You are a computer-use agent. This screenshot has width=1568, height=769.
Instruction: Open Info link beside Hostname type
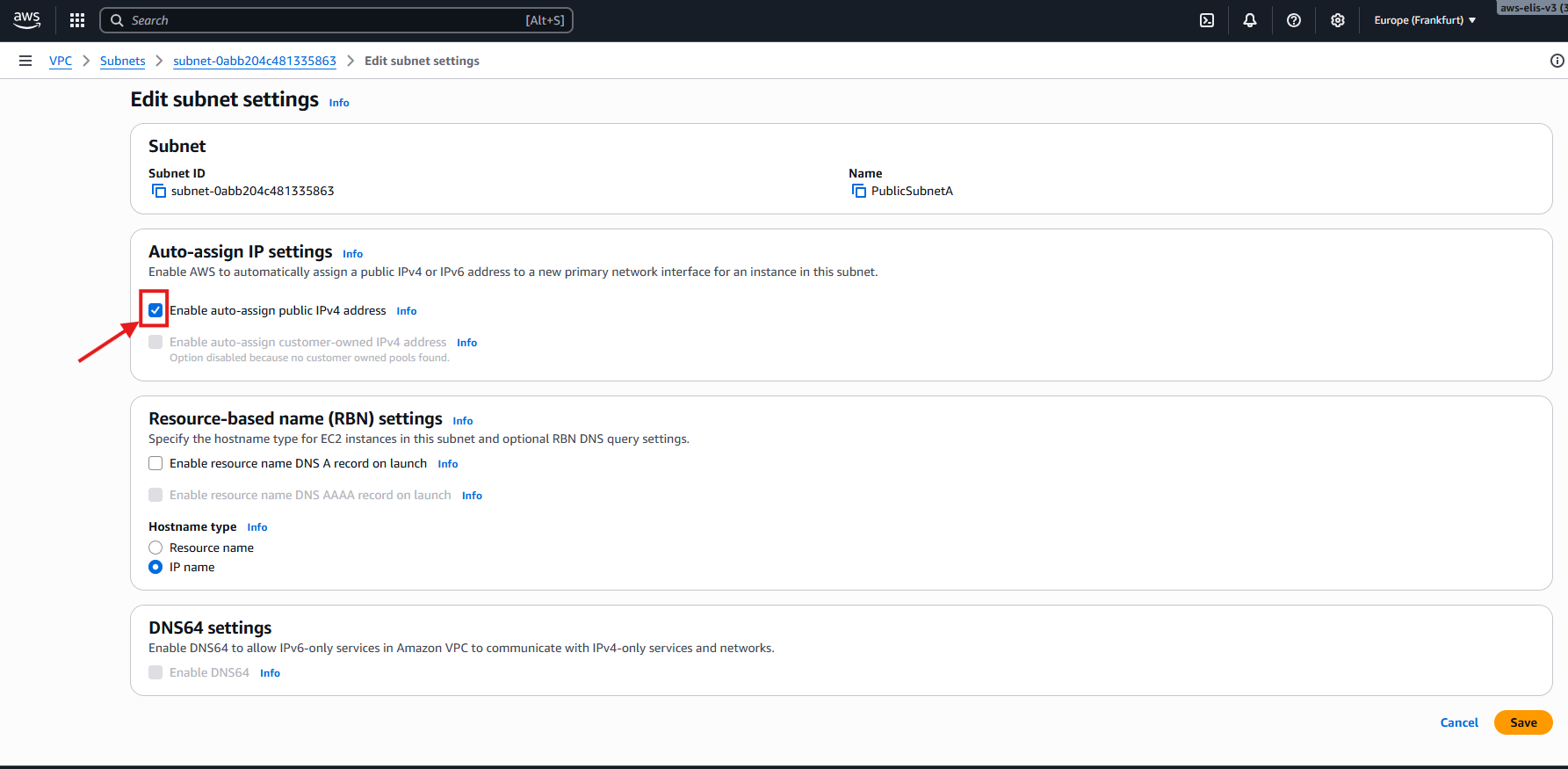pos(257,527)
